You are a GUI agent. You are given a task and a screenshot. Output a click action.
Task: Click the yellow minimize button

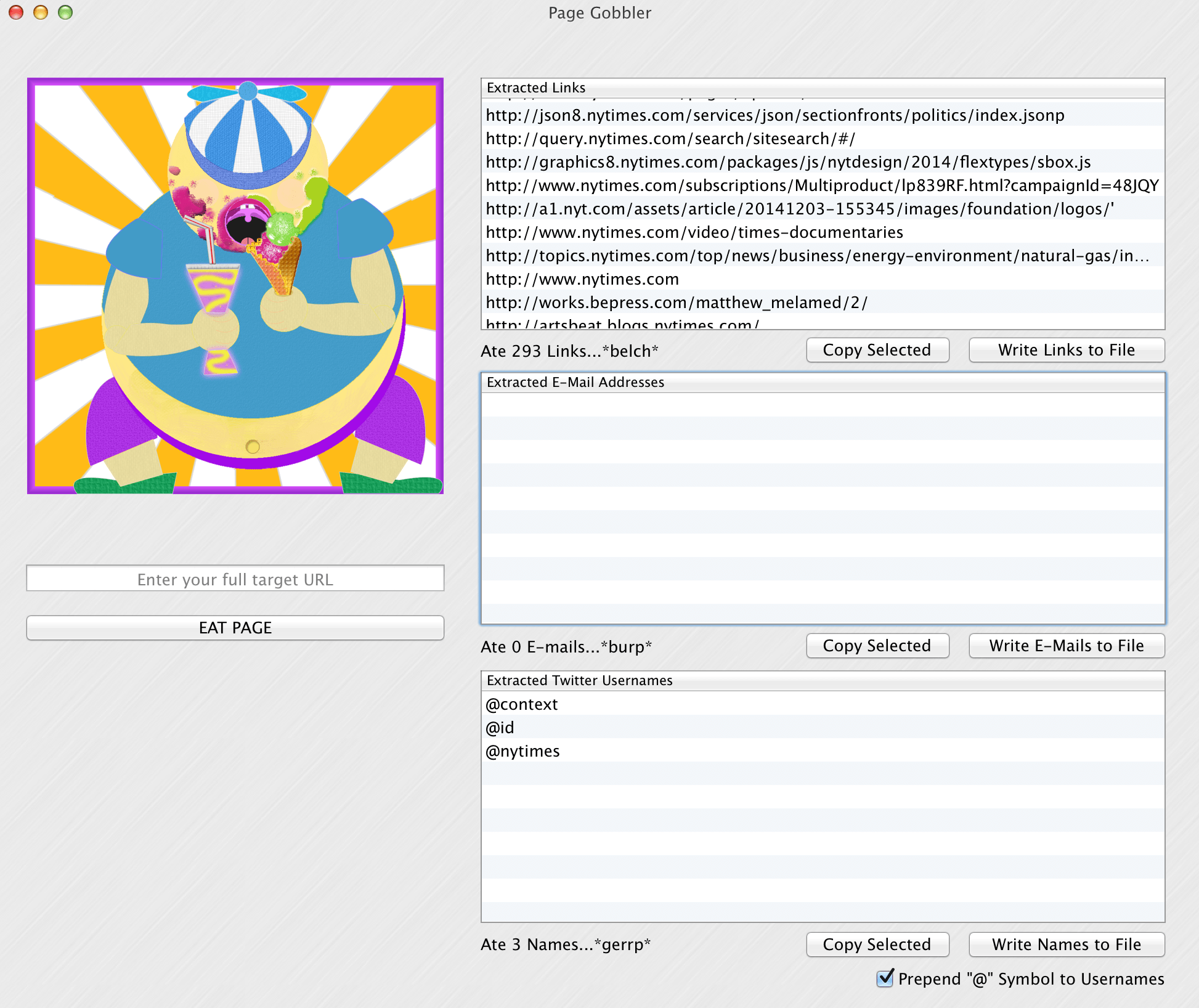pyautogui.click(x=40, y=12)
